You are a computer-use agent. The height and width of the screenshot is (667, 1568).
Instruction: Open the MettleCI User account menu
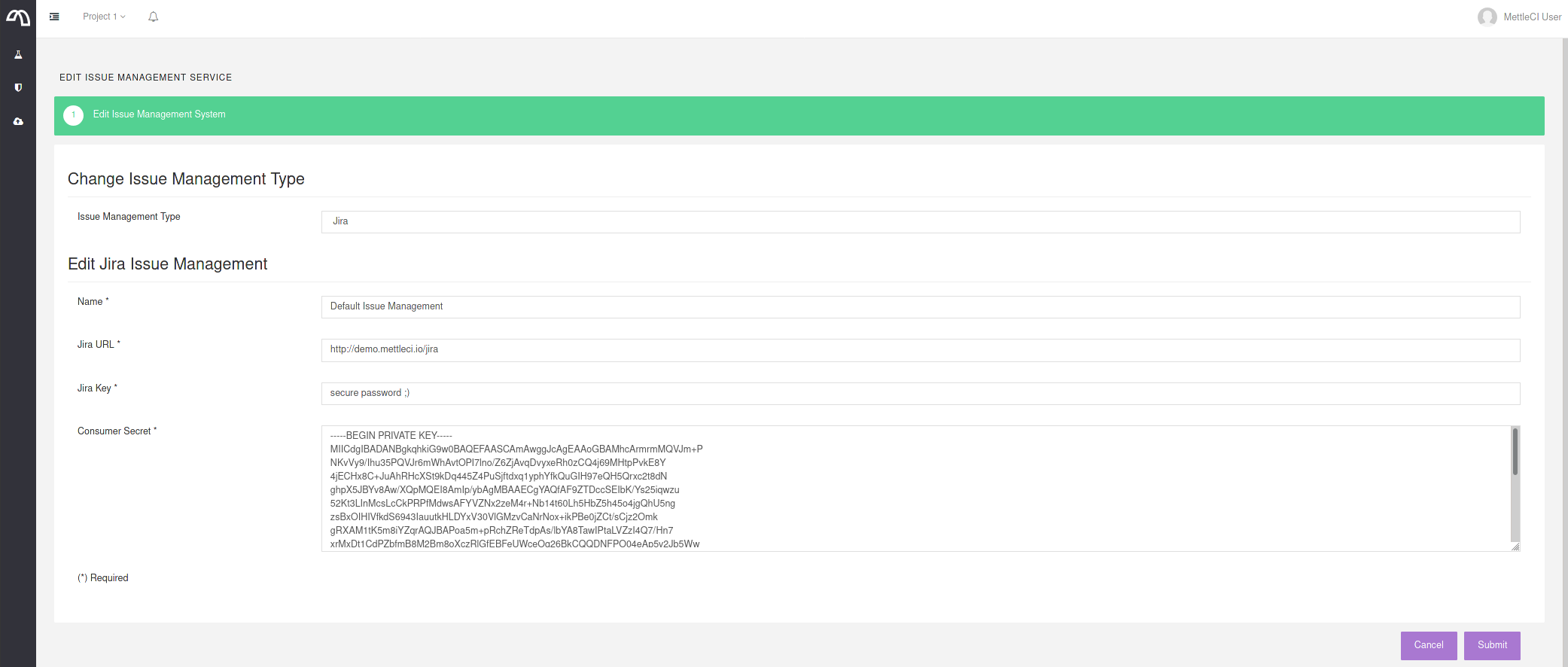pos(1532,17)
